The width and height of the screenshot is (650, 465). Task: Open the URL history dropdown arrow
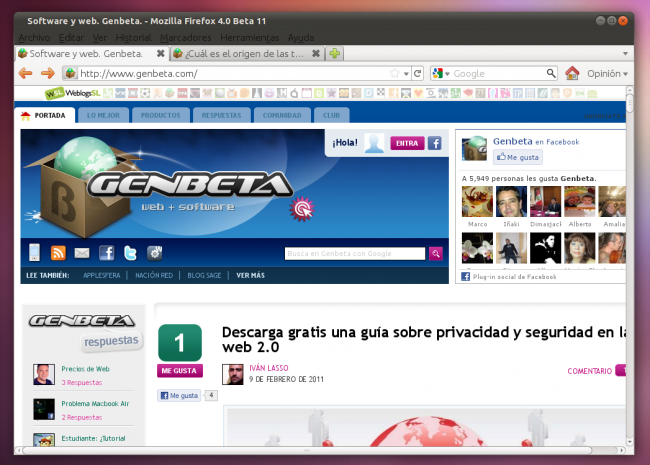pos(406,74)
